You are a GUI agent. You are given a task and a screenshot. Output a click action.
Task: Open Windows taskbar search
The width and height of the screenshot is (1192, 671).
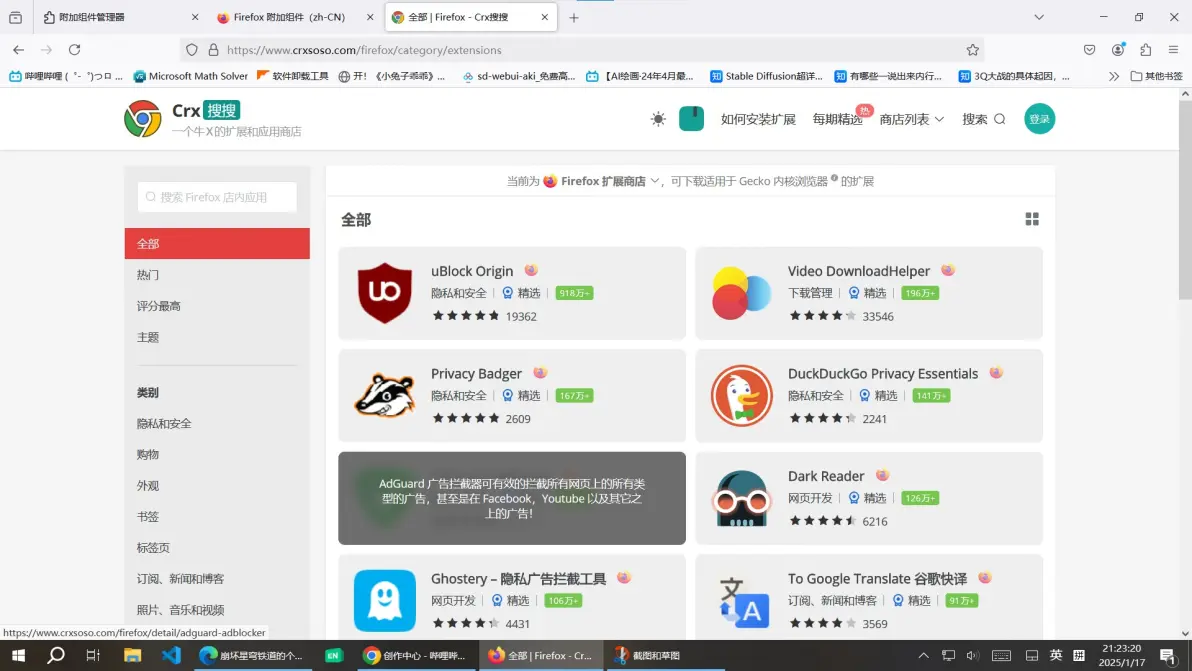[55, 655]
